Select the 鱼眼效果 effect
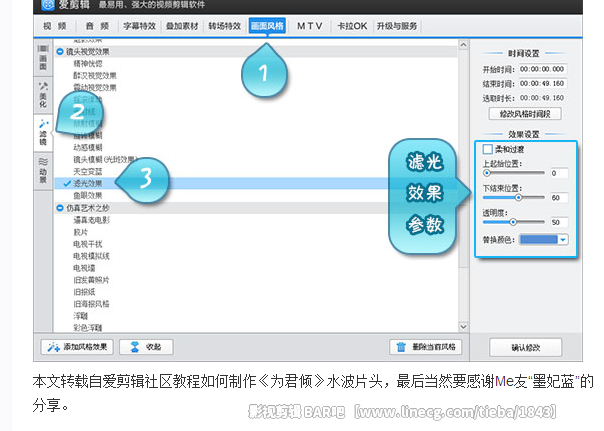 click(x=88, y=195)
